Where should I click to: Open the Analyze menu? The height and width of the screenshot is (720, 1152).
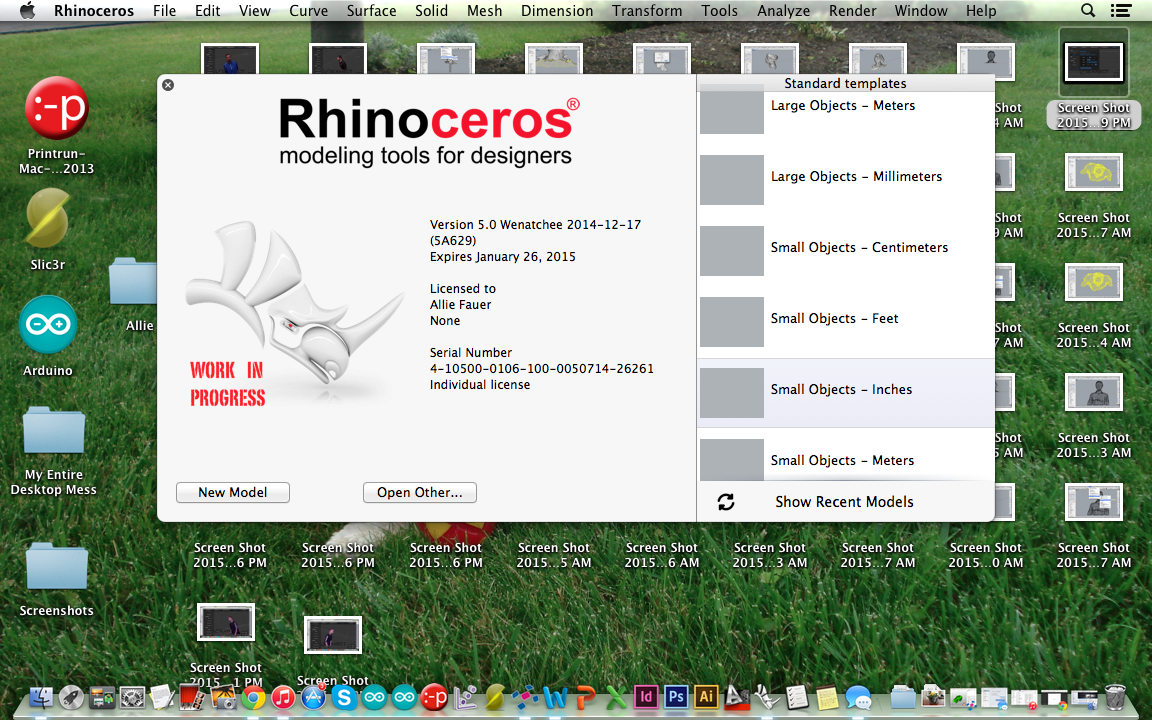pos(783,10)
